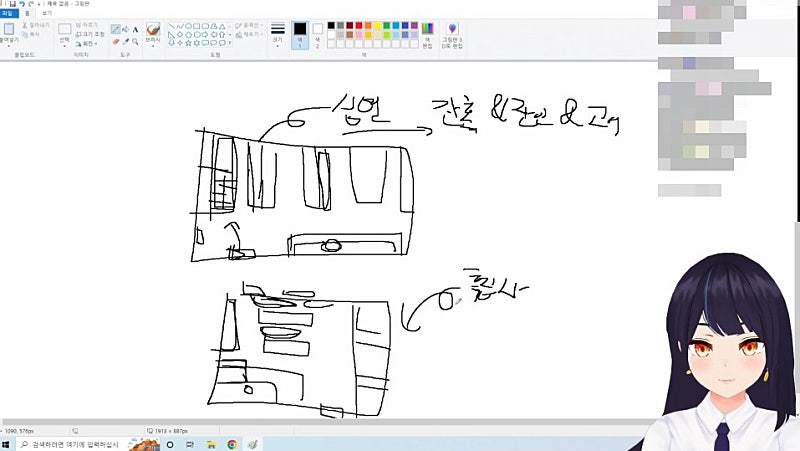
Task: Choose the Curve shape
Action: point(180,26)
